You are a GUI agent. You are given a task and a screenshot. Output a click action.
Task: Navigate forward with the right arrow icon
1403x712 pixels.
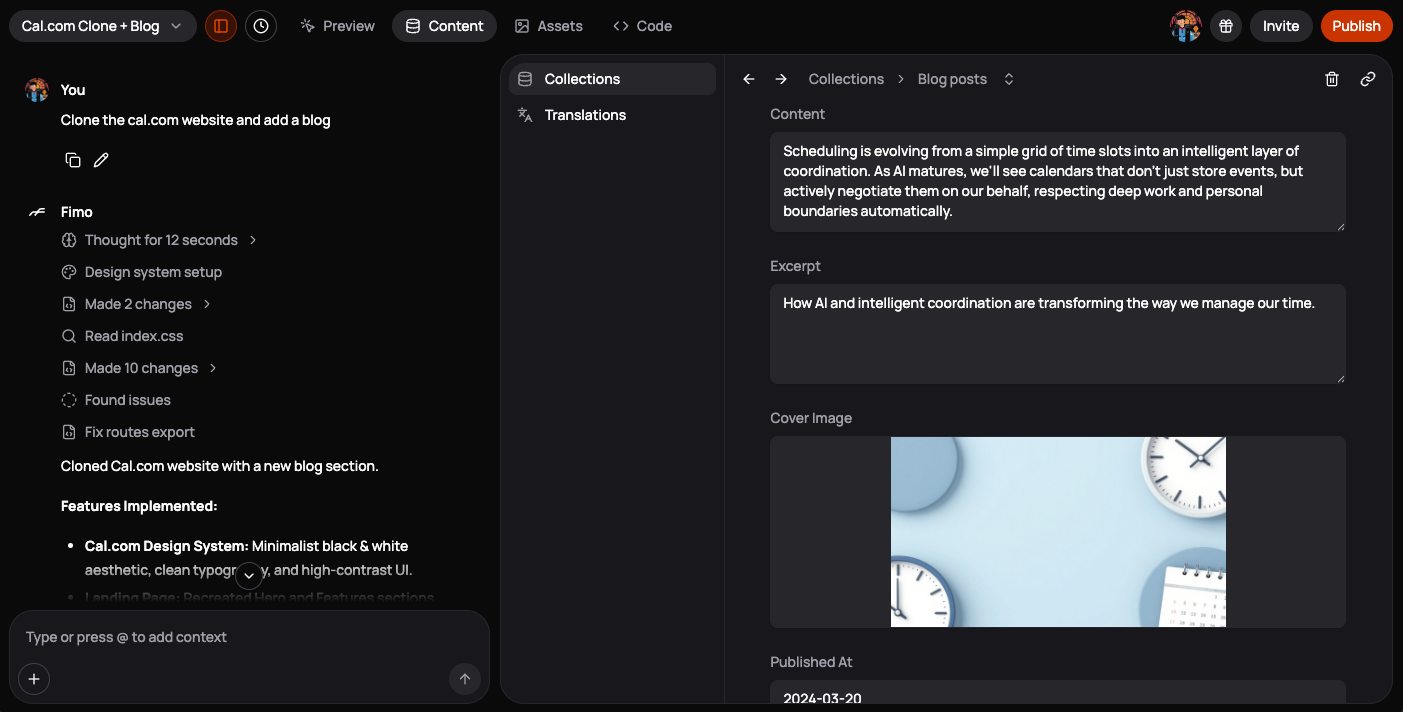tap(781, 78)
